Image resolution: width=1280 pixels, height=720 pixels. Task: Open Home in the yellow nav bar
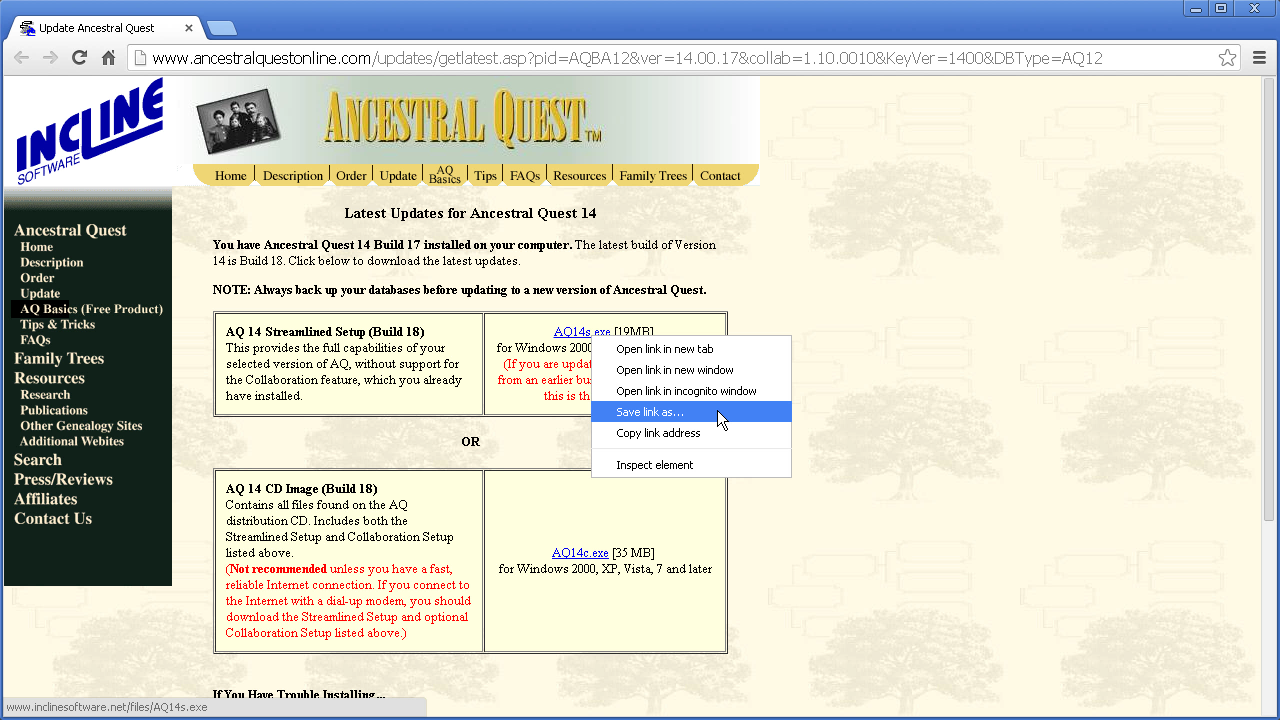click(x=230, y=176)
